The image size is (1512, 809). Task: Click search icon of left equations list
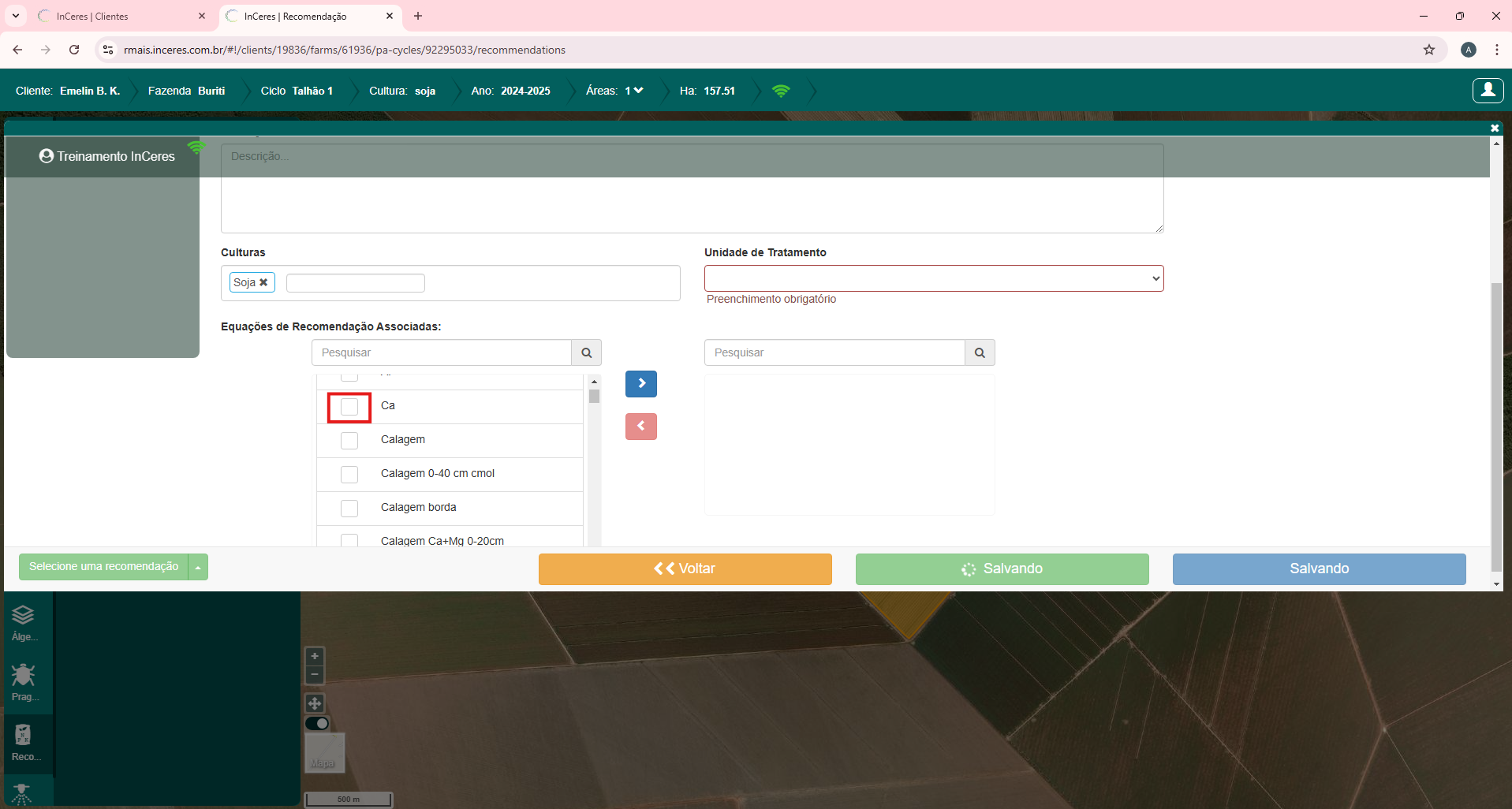coord(587,352)
